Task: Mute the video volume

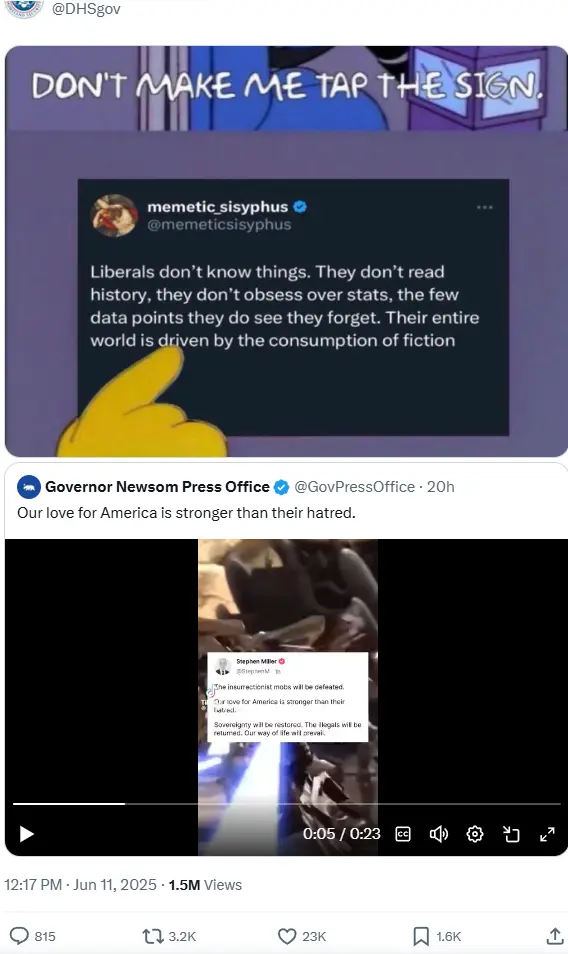Action: [x=438, y=834]
